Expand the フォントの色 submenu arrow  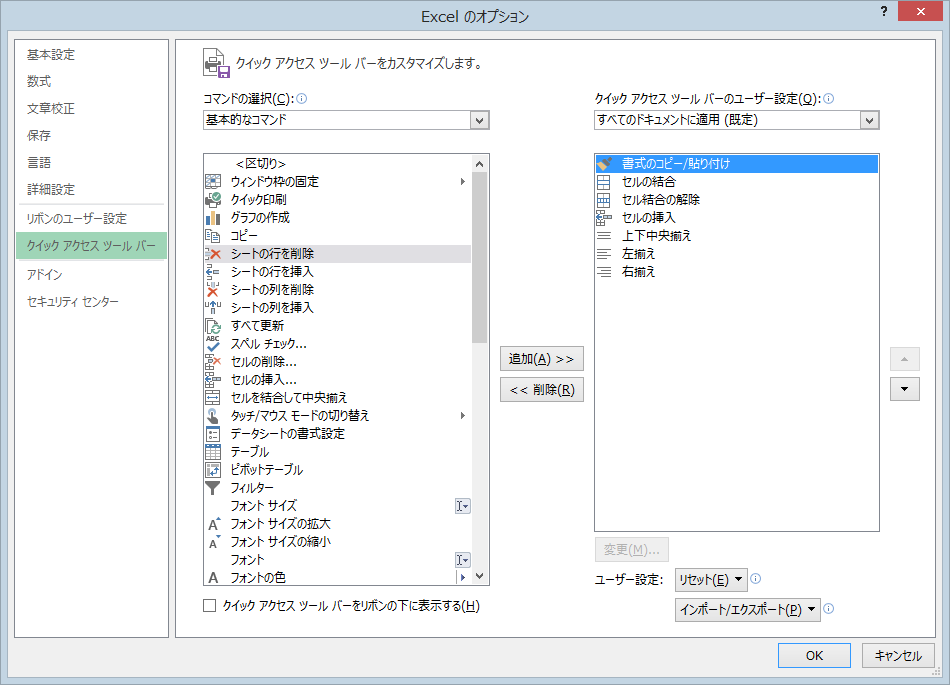tap(463, 577)
